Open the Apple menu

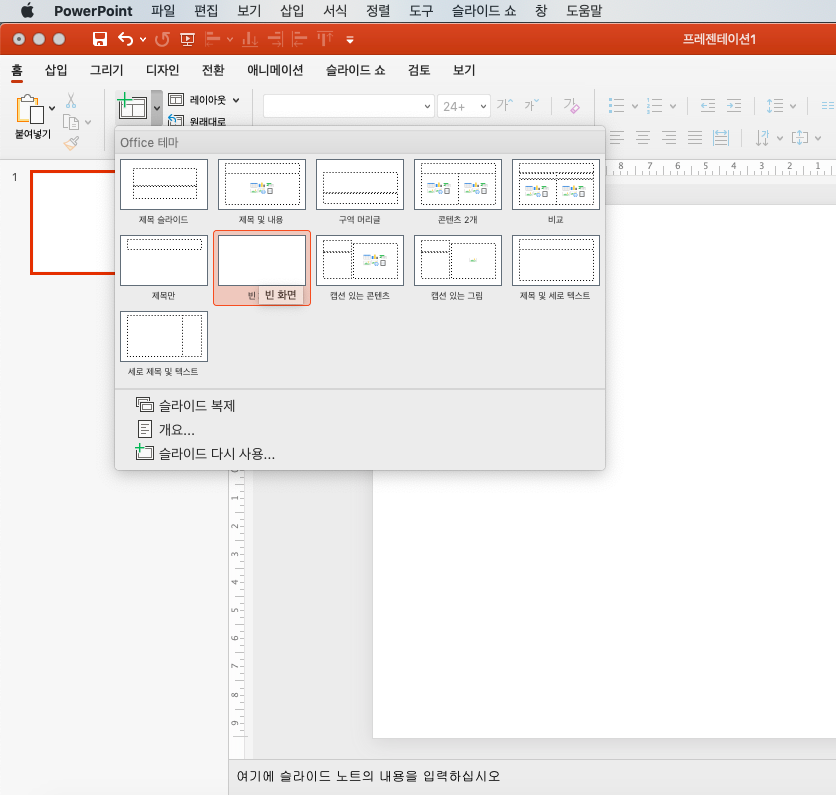27,11
